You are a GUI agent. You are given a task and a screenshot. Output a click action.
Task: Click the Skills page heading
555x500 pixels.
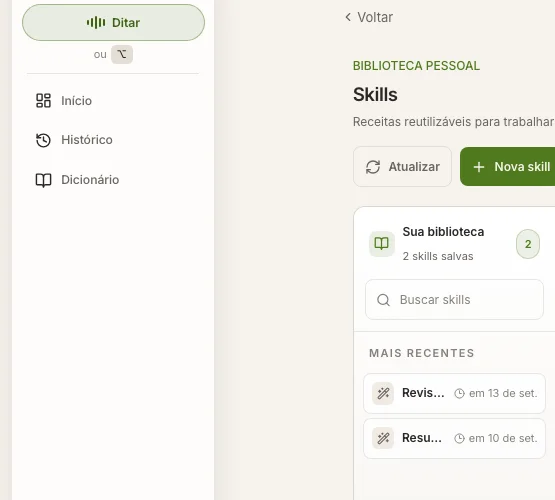click(375, 94)
